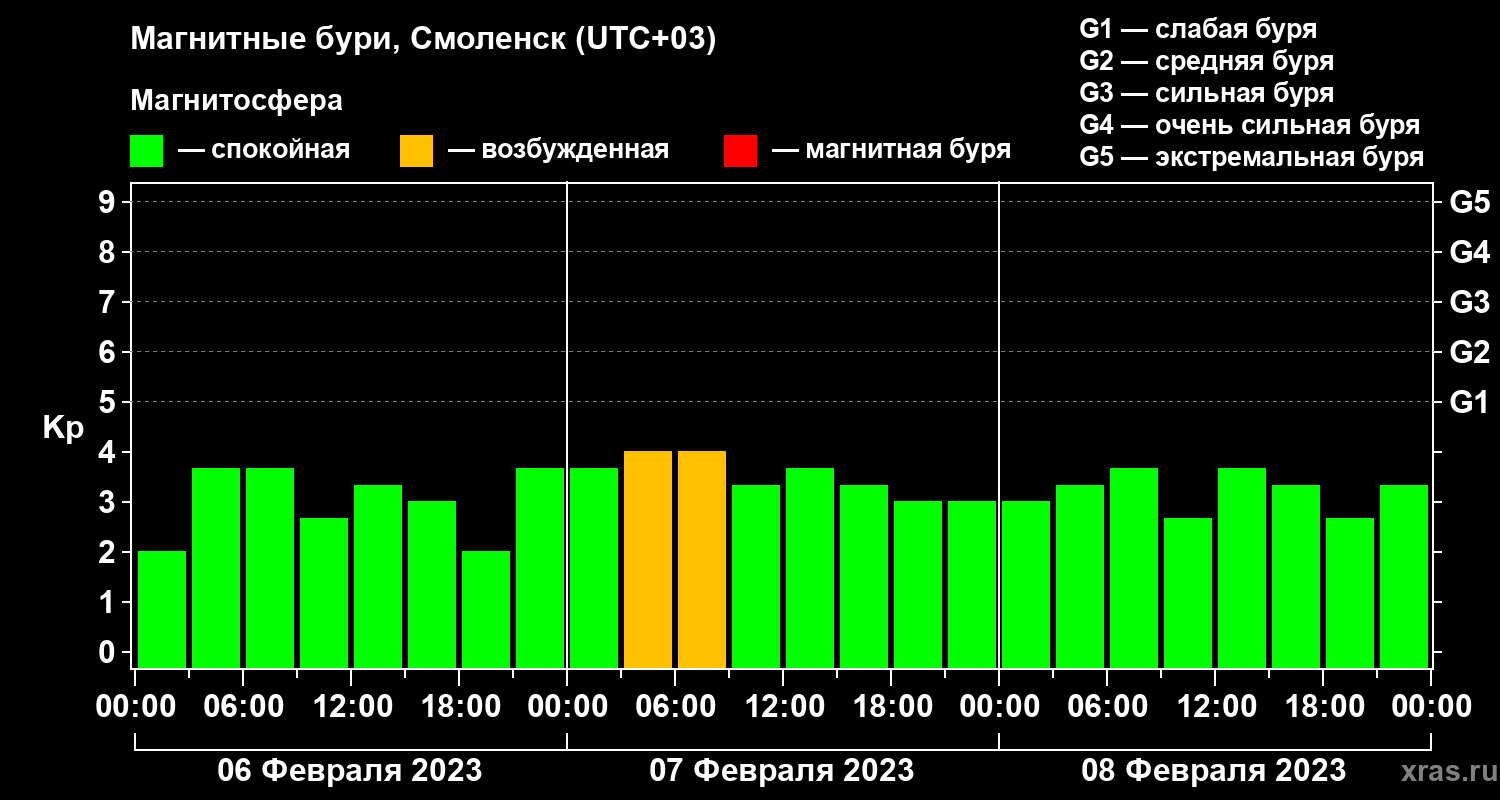This screenshot has height=800, width=1500.
Task: Click the 07 February bar for 00:00–03:00
Action: 594,567
